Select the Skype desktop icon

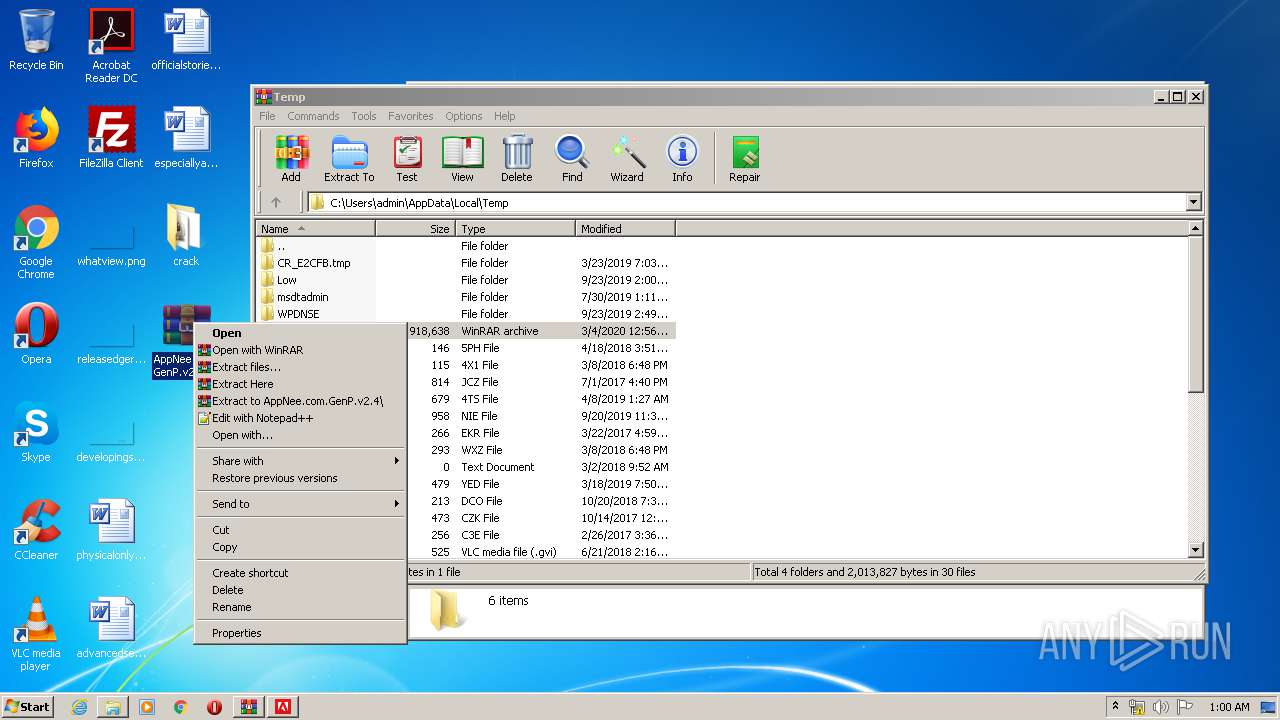(36, 432)
